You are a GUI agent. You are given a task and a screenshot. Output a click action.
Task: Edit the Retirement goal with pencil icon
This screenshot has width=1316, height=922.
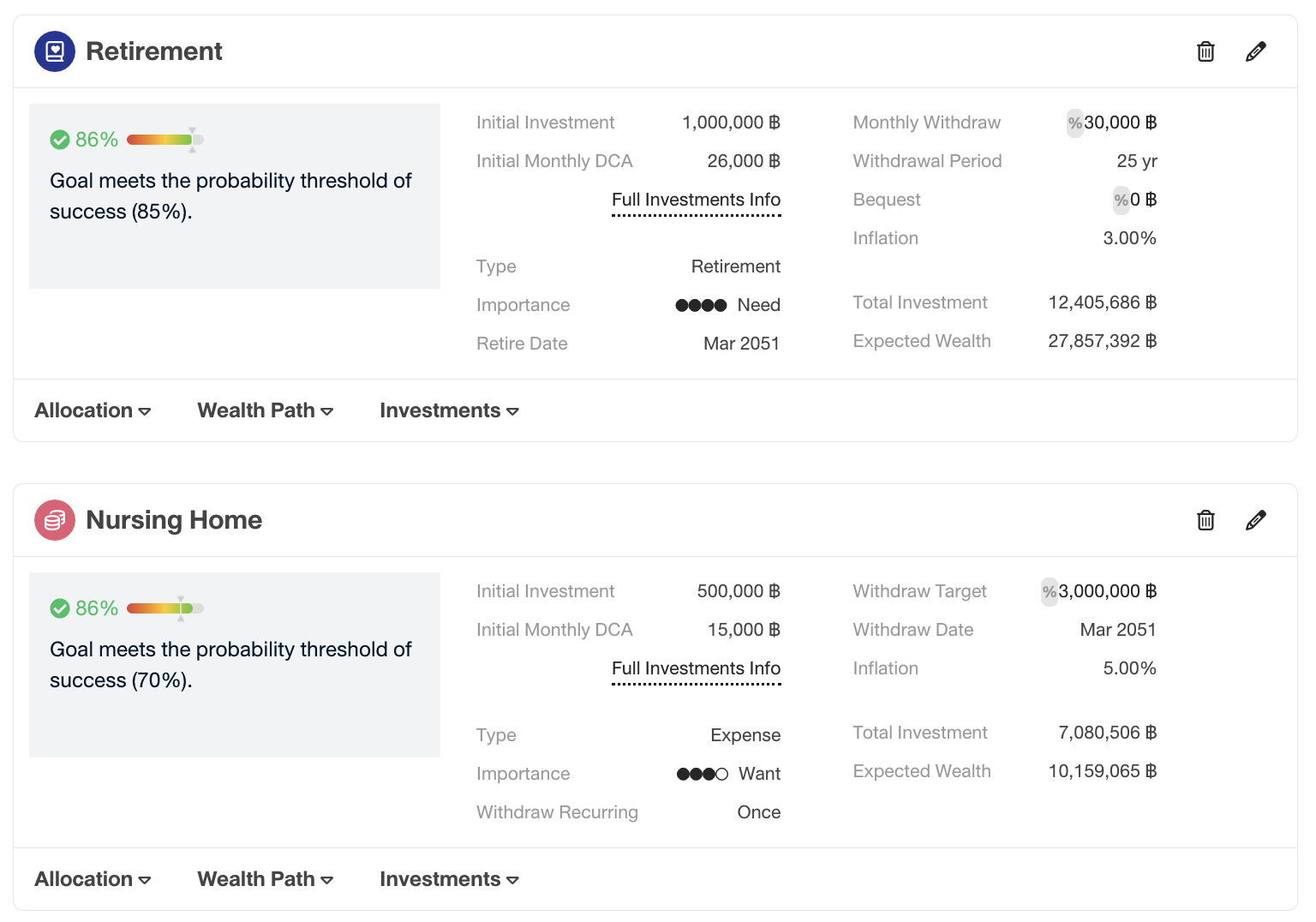pyautogui.click(x=1256, y=51)
